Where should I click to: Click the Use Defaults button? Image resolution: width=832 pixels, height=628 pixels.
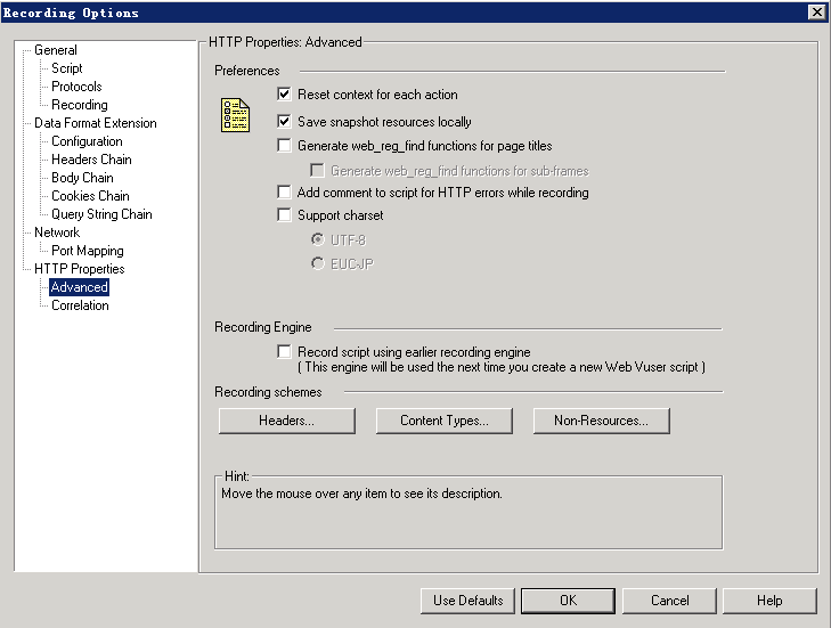click(467, 600)
